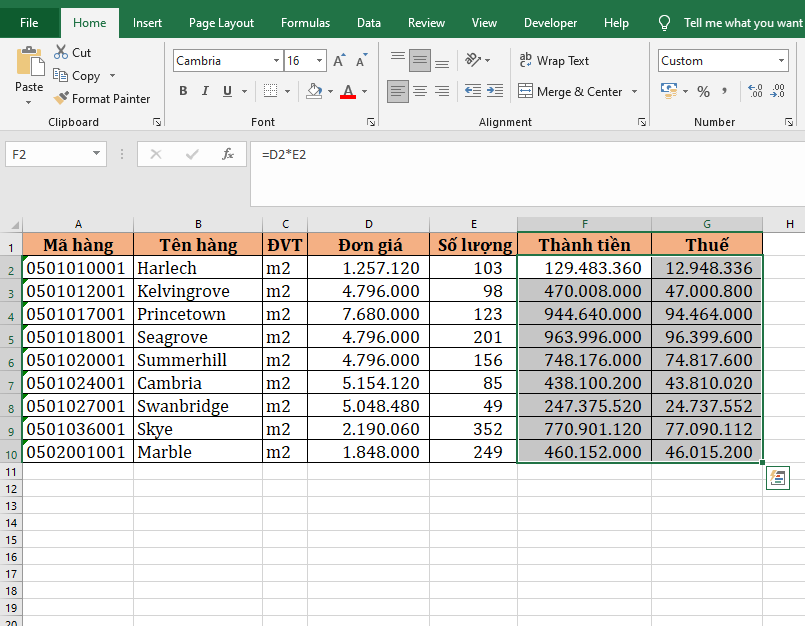Toggle Italic formatting
Image resolution: width=805 pixels, height=626 pixels.
coord(205,92)
